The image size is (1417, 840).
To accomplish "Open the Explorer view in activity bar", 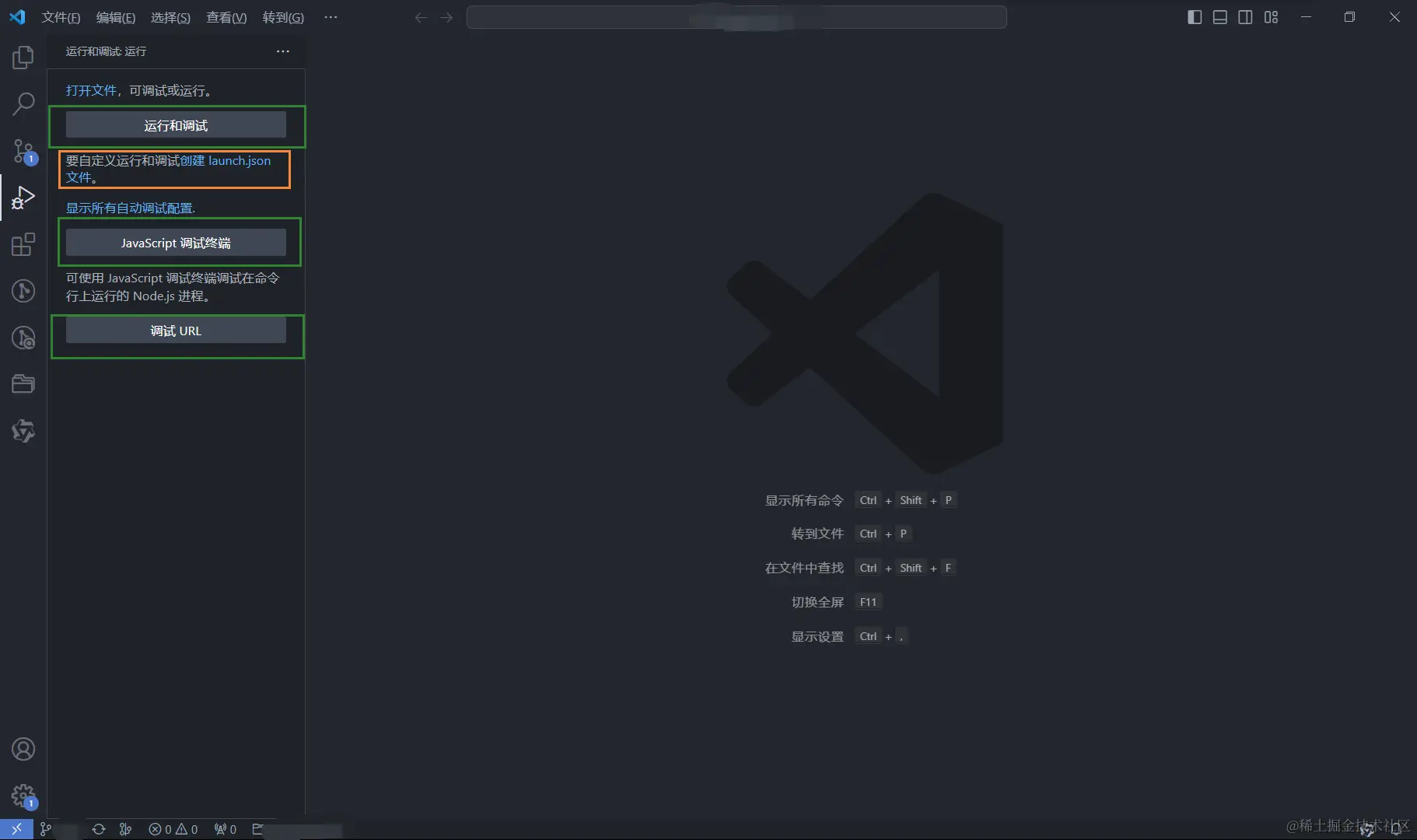I will coord(23,58).
